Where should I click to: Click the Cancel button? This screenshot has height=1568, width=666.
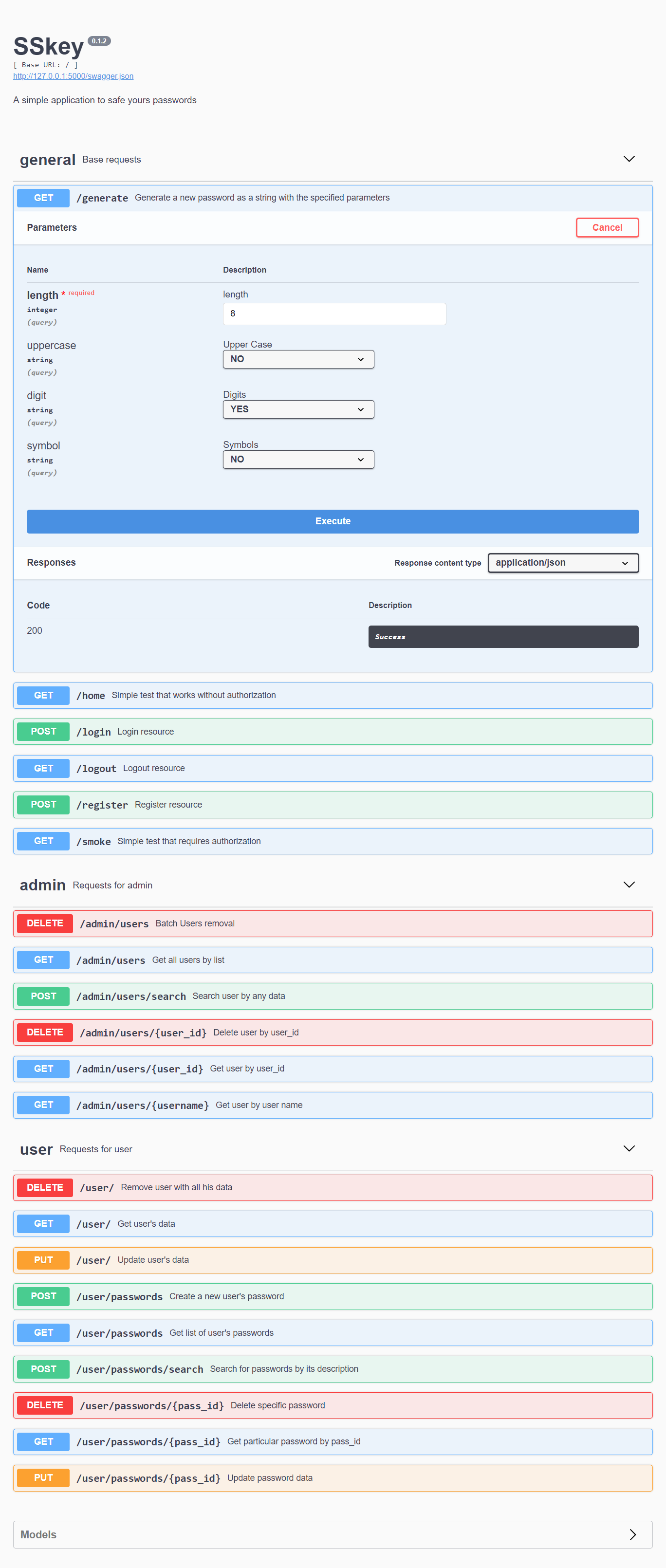(x=607, y=228)
